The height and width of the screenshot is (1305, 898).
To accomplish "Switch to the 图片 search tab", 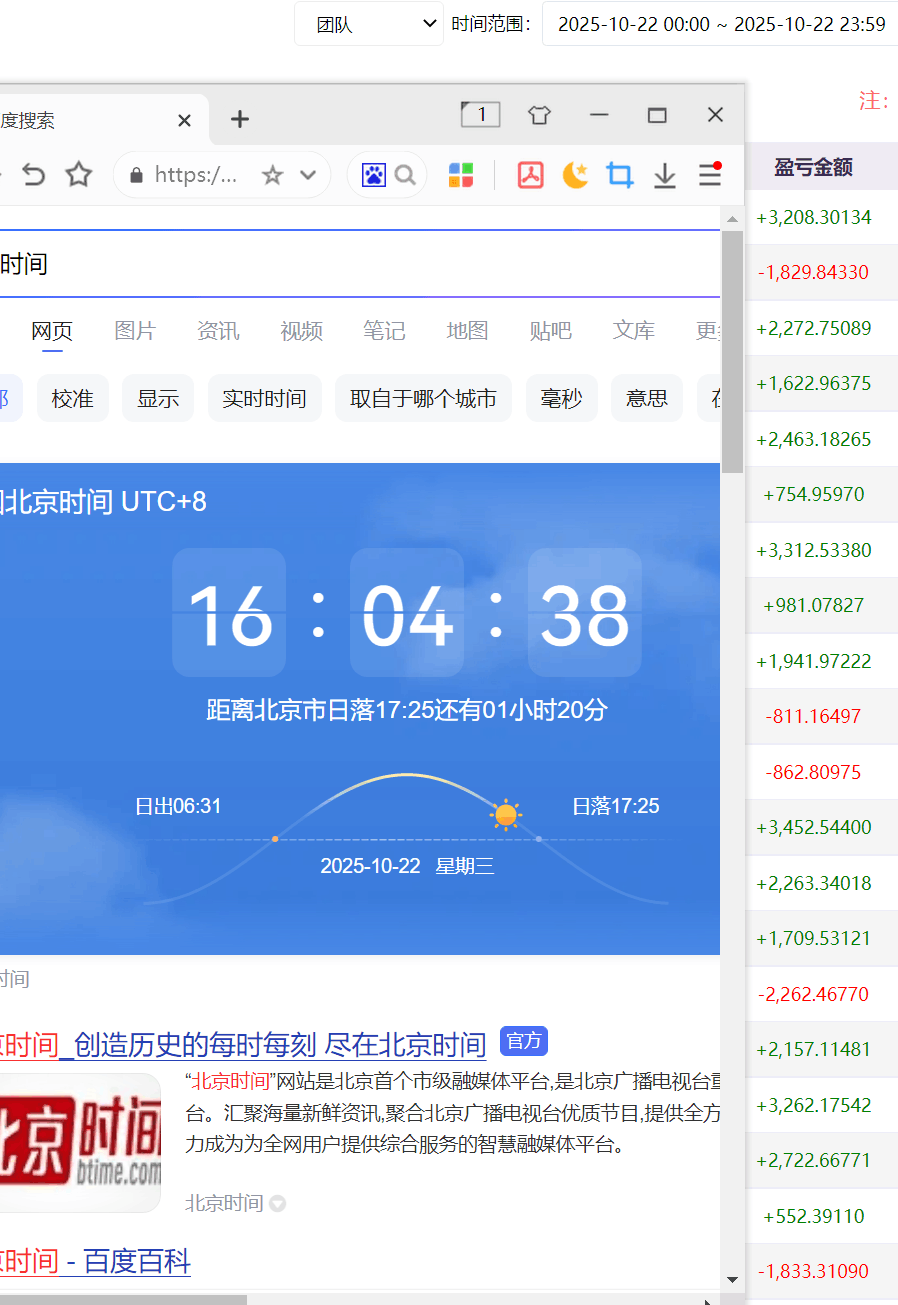I will click(135, 331).
